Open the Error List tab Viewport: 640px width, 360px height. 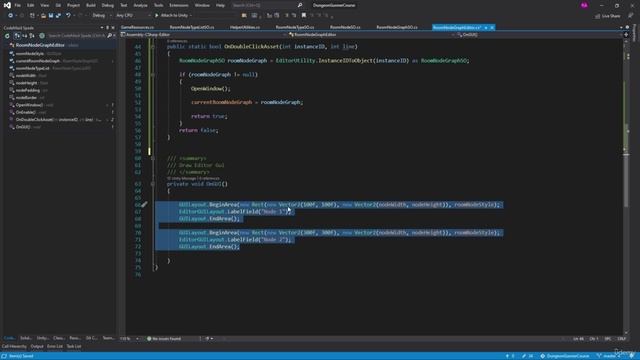tap(55, 347)
